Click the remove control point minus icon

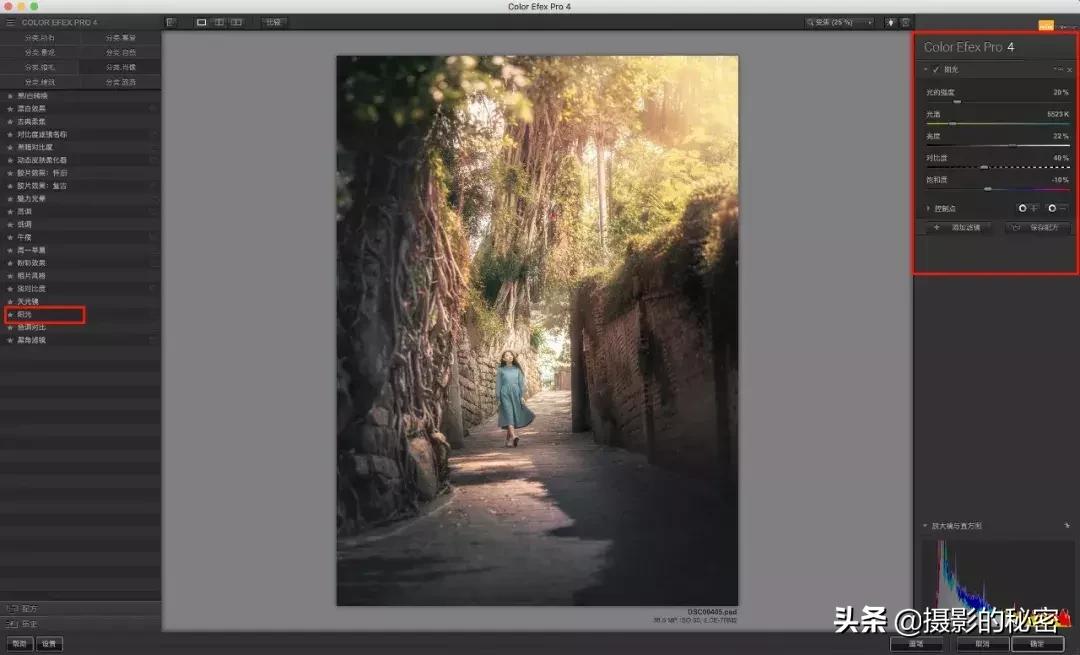point(1056,208)
